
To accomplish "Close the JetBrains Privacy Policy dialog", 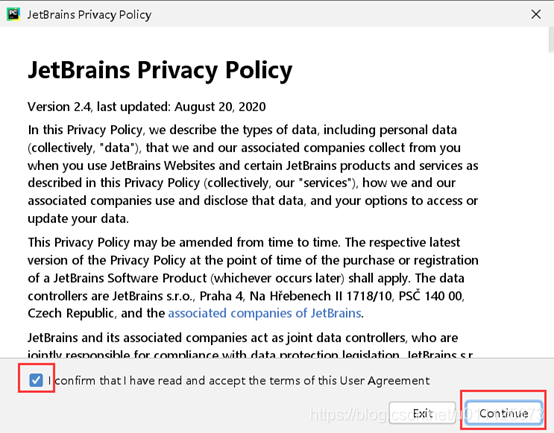I will pyautogui.click(x=536, y=14).
